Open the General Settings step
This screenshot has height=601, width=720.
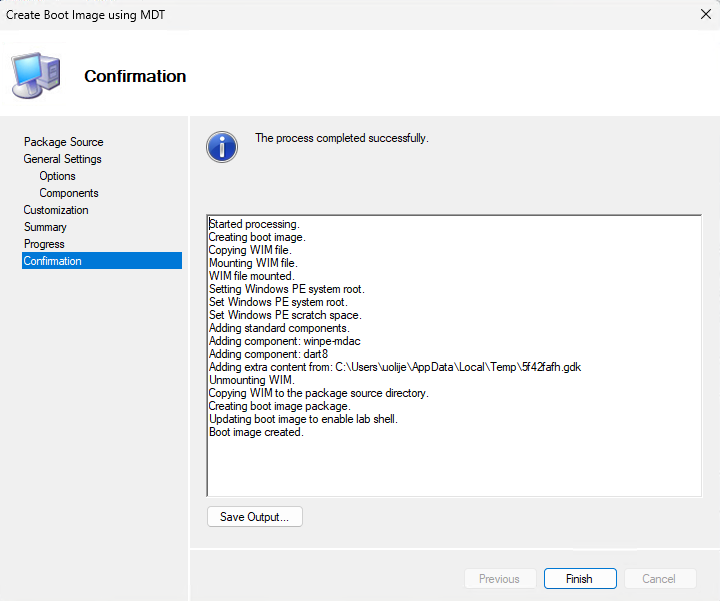point(63,159)
